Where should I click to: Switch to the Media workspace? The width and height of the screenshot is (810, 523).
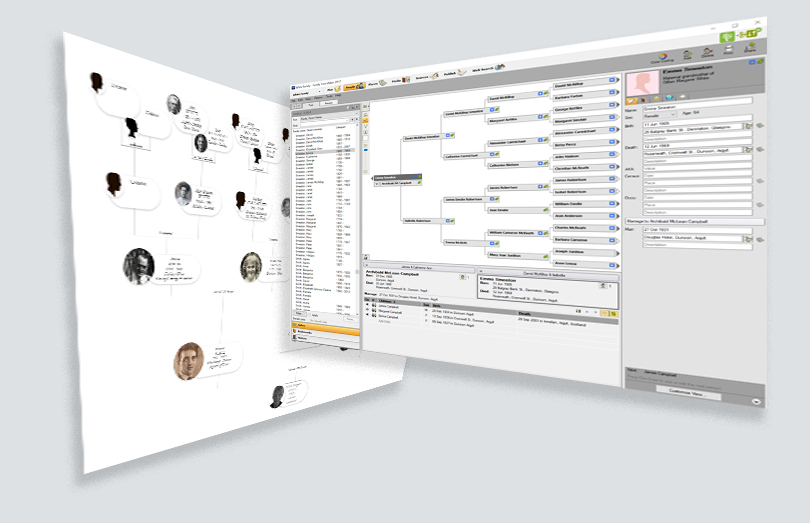[400, 81]
